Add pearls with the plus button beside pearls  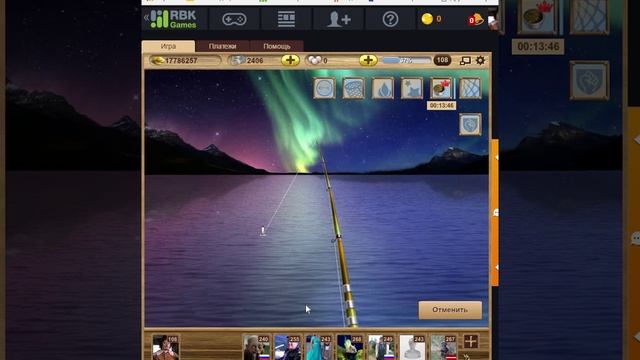[x=368, y=60]
